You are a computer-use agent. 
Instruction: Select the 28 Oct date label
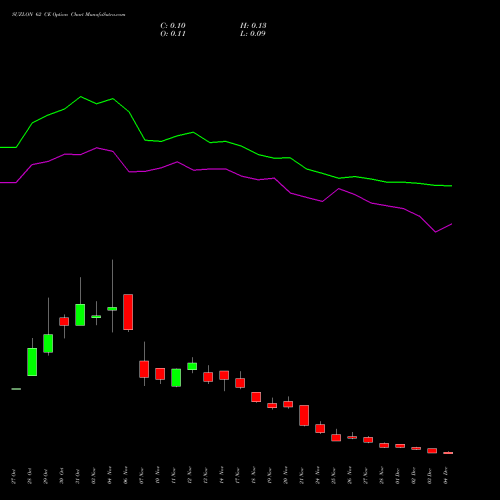pos(30,476)
